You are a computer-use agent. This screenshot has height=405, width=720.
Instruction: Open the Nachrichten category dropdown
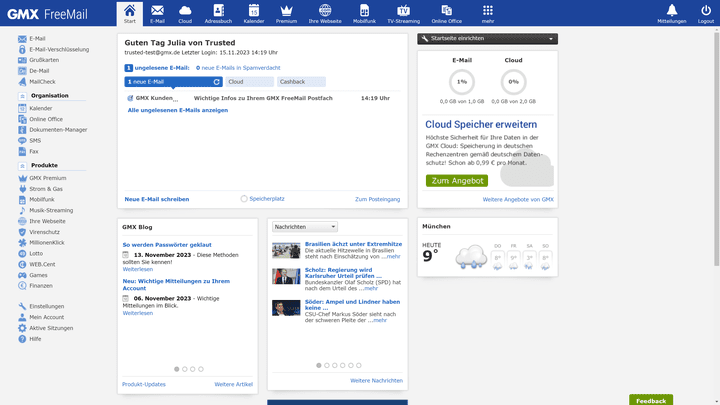[305, 227]
